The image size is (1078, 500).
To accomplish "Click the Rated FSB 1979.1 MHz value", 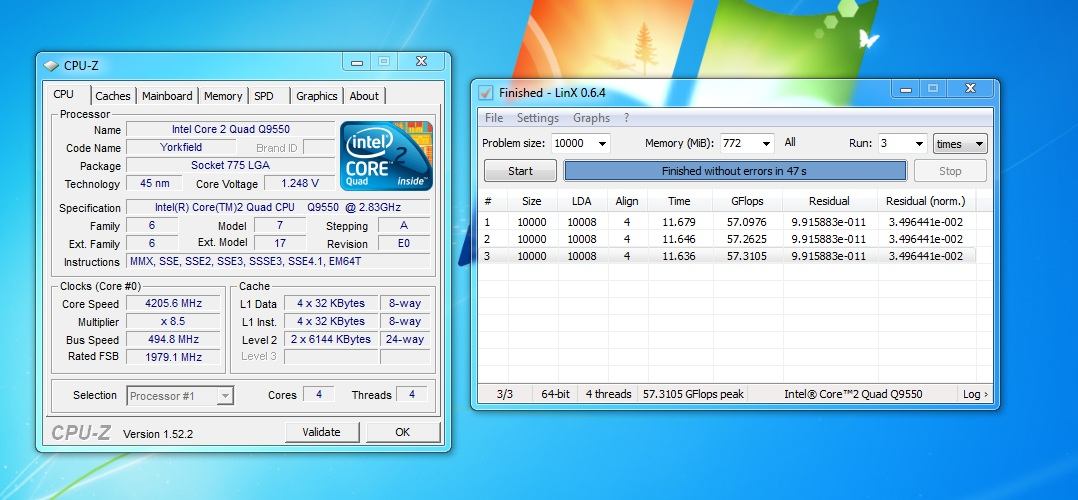I will tap(173, 357).
